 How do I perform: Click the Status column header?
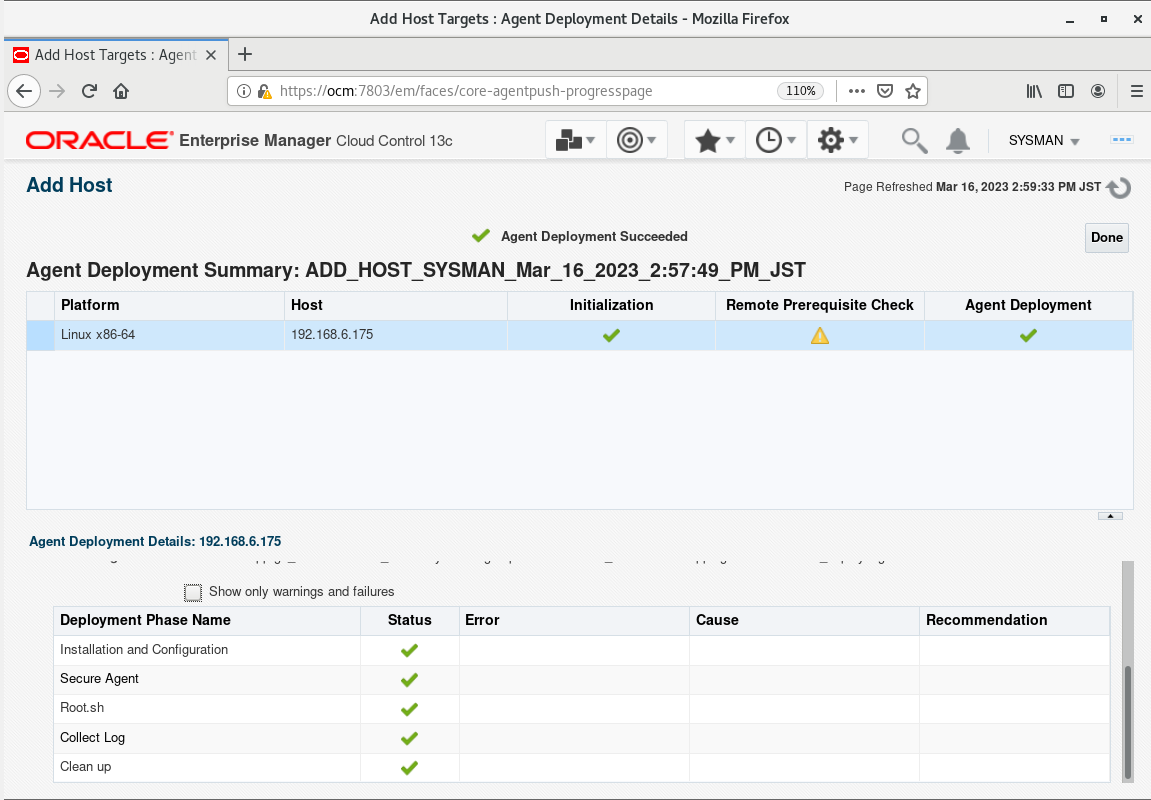[x=410, y=620]
